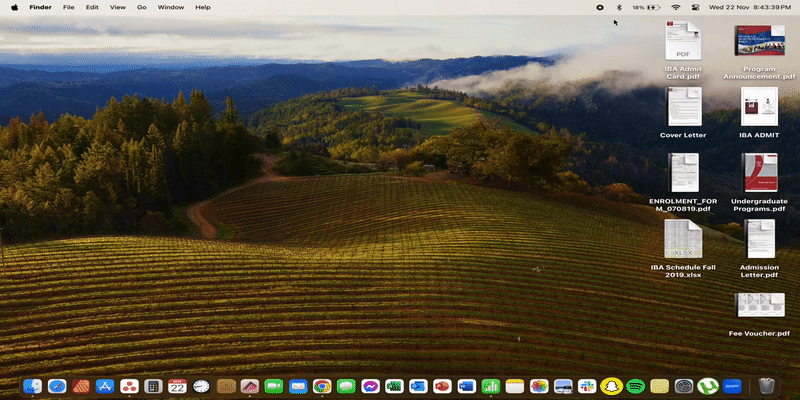The width and height of the screenshot is (800, 400).
Task: Click the Finder icon in the dock
Action: [32, 386]
